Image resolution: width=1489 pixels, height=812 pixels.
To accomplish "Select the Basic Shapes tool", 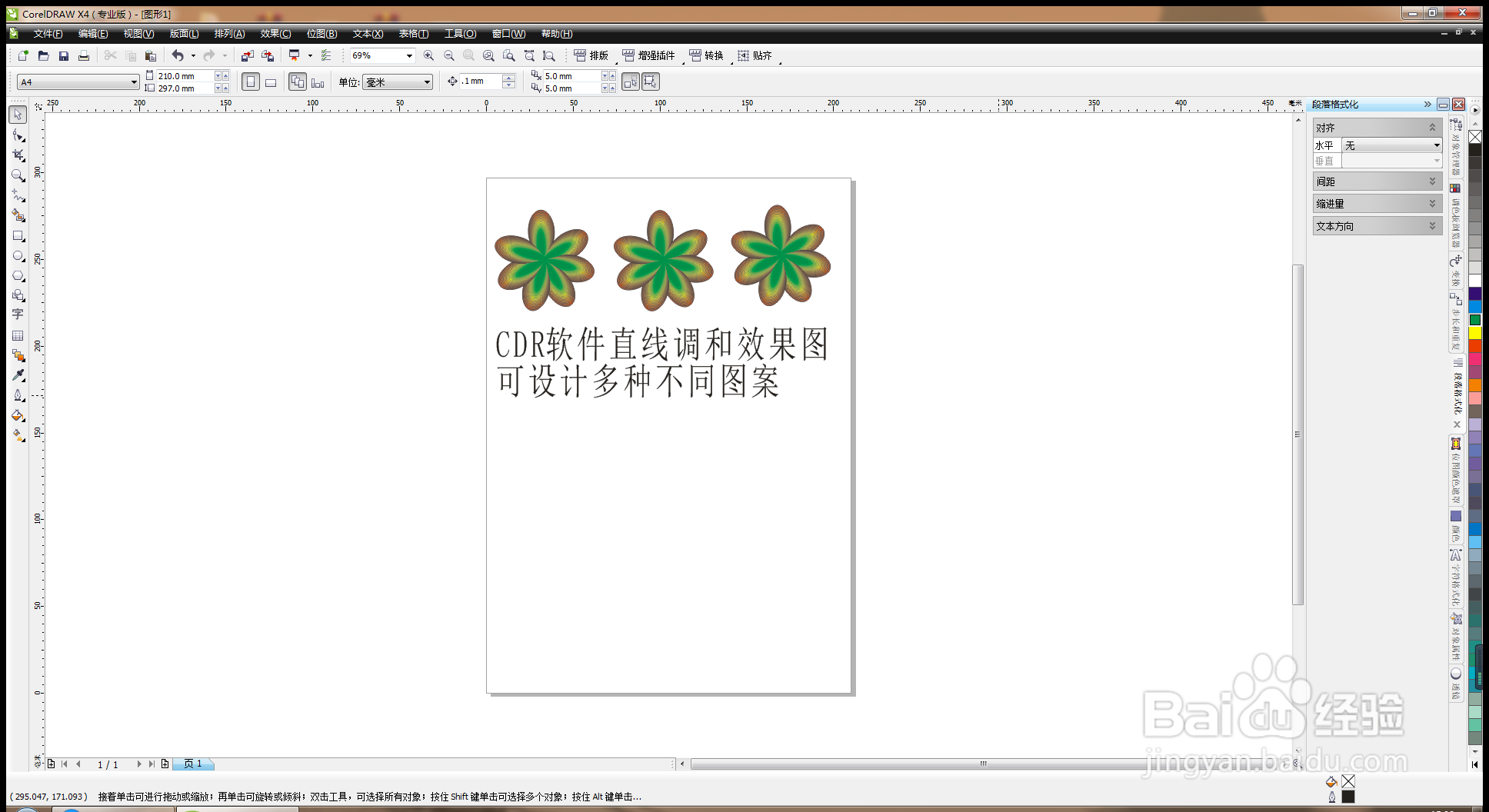I will tap(18, 295).
